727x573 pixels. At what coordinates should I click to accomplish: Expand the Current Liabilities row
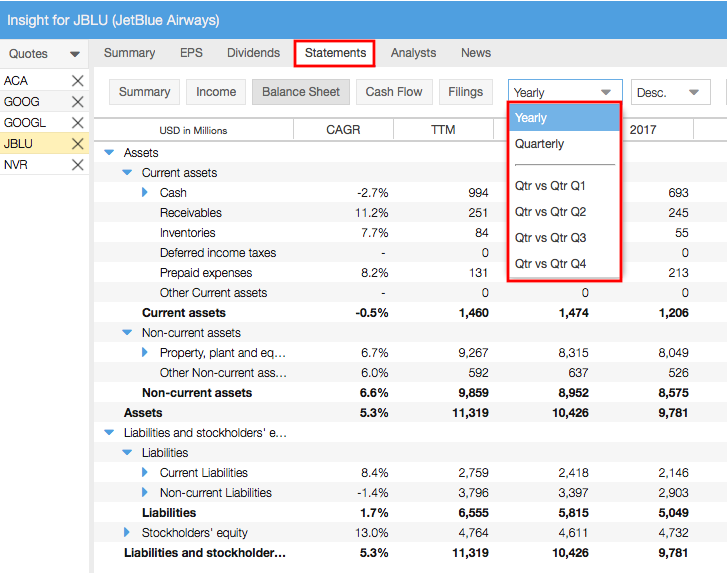(x=145, y=472)
